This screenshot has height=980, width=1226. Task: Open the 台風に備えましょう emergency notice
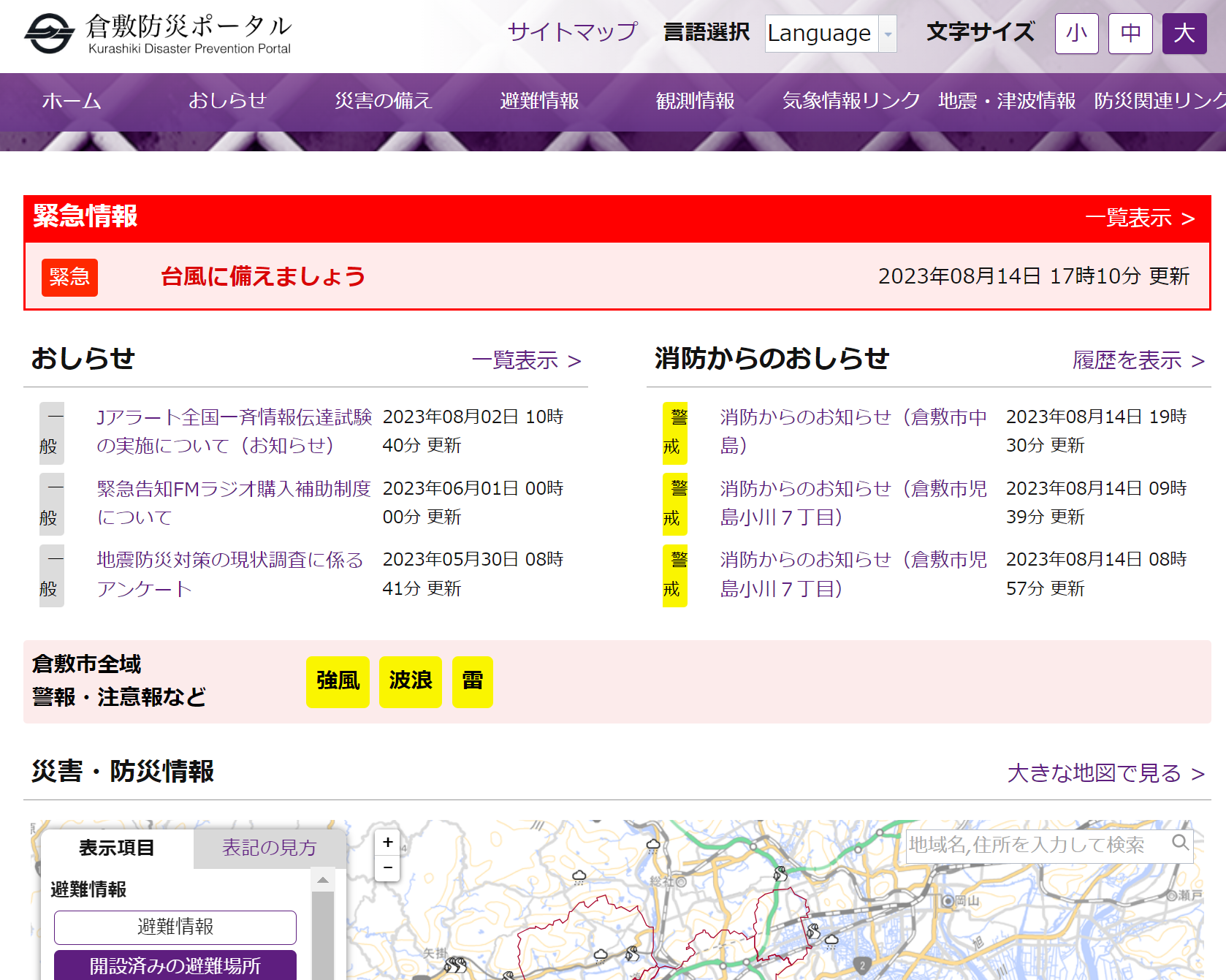coord(263,277)
